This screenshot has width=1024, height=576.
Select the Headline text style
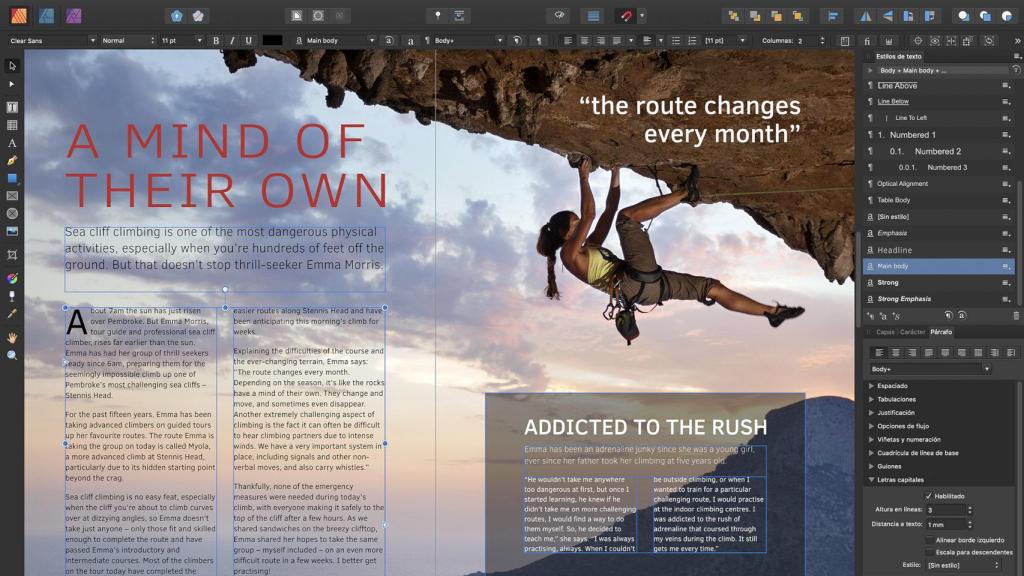895,250
